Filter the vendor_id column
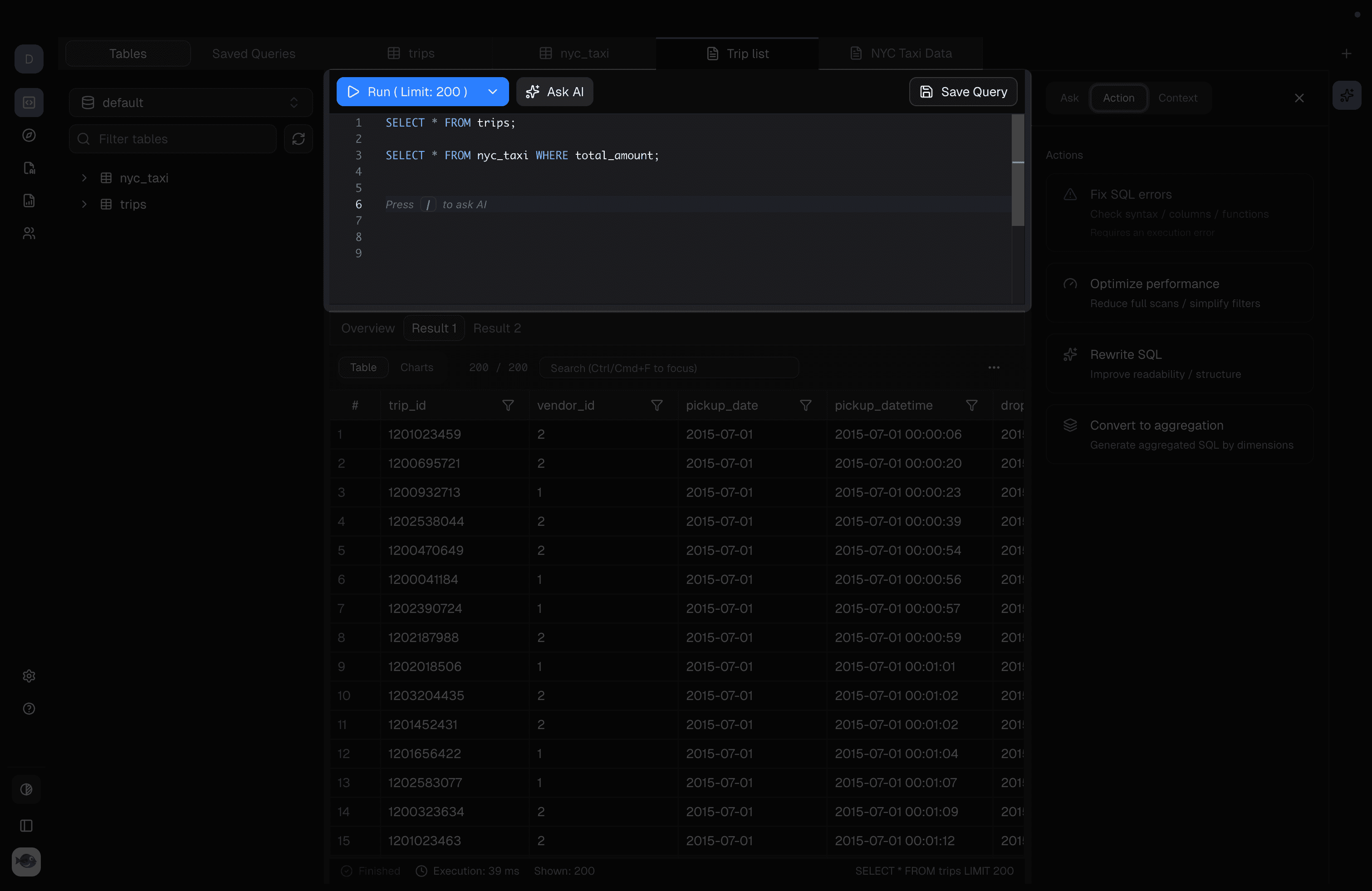Screen dimensions: 1372x891 657,405
